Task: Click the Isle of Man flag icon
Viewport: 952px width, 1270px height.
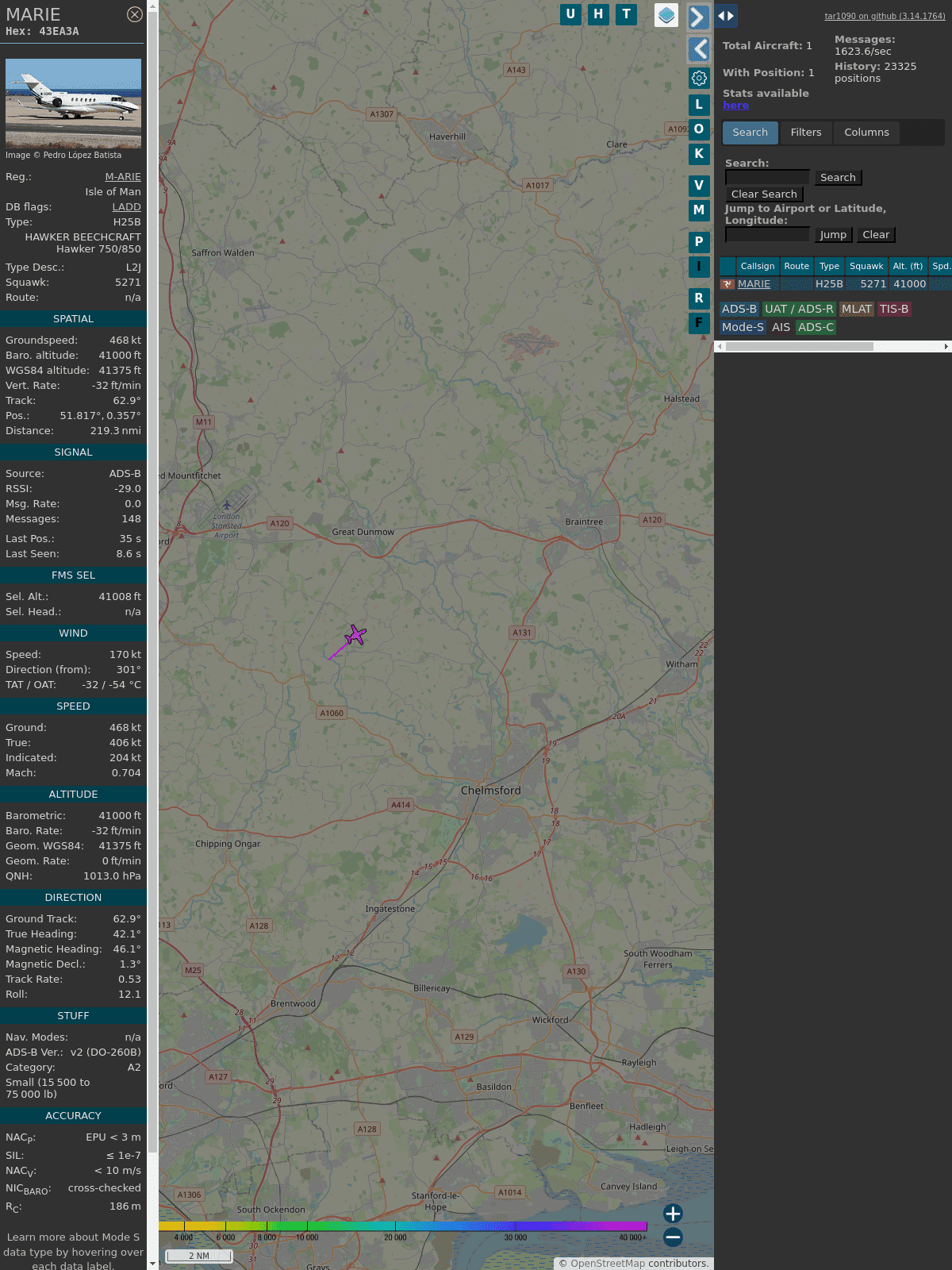Action: (727, 284)
